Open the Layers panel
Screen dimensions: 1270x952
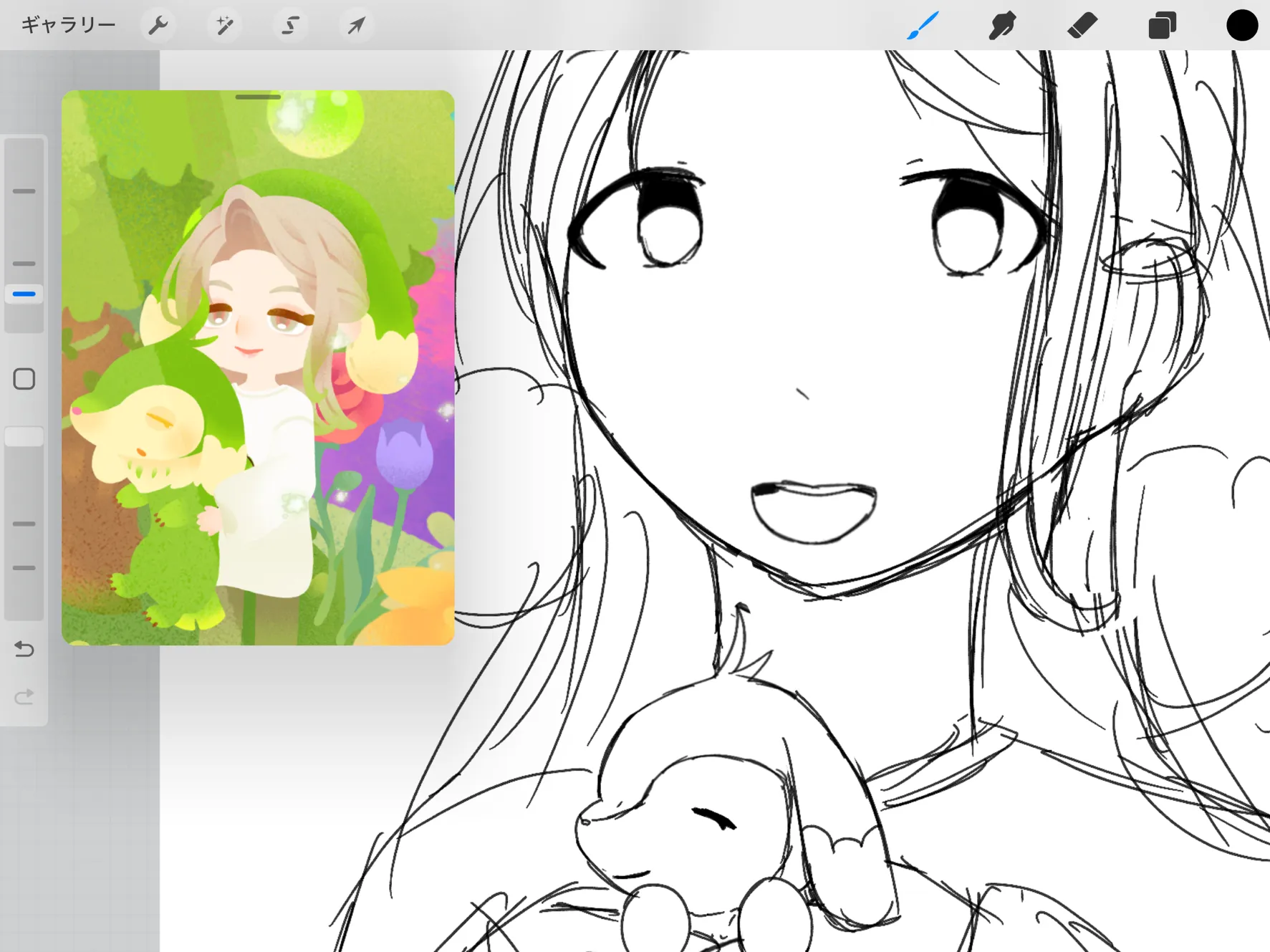1162,26
